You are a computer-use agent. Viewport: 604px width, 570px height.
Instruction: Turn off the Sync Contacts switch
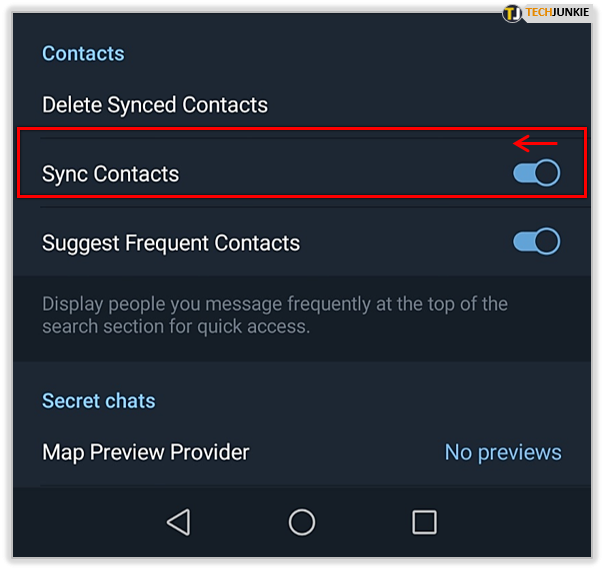pyautogui.click(x=536, y=173)
